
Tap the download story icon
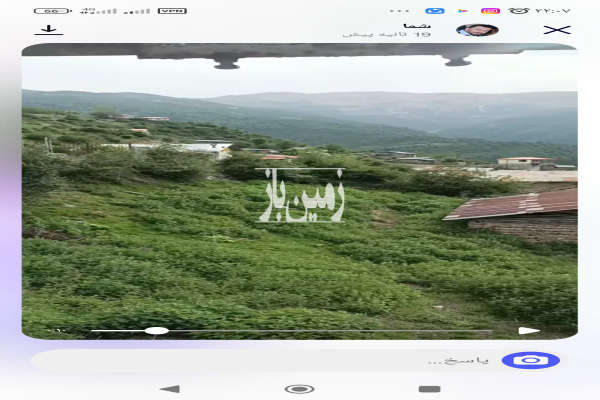pos(45,29)
